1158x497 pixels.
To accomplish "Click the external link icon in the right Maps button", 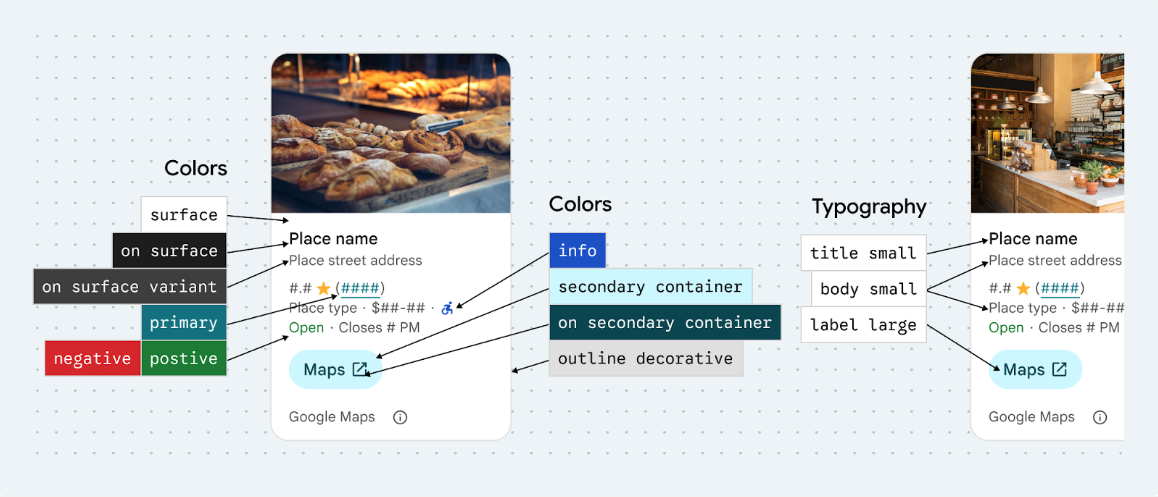I will [1060, 370].
